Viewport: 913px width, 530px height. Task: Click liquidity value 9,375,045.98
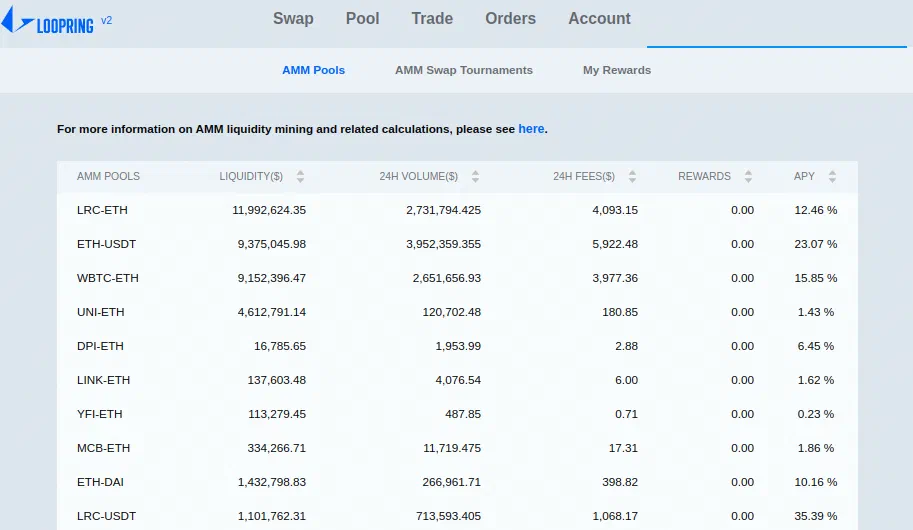pos(271,244)
